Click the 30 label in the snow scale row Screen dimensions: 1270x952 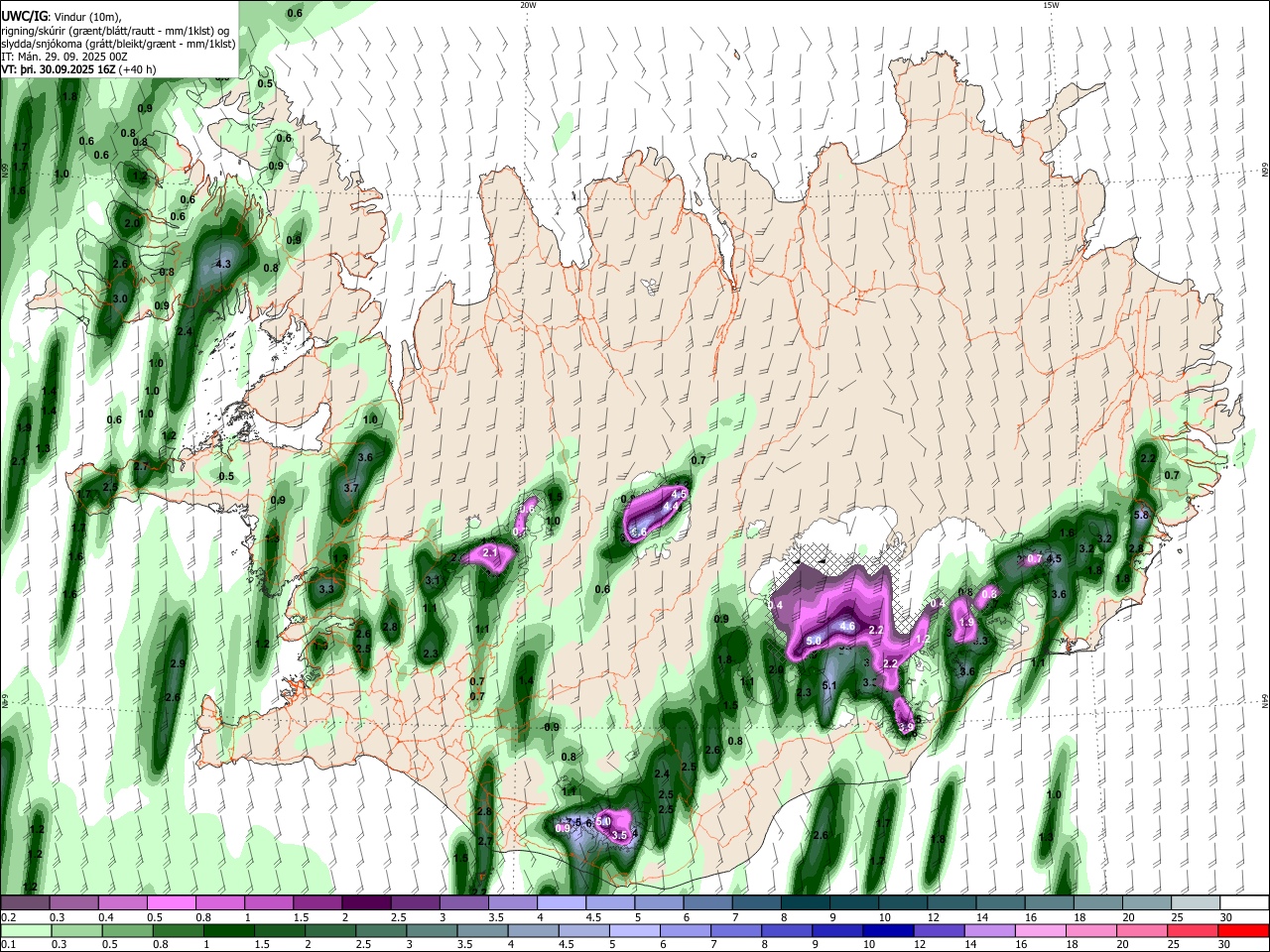1225,917
